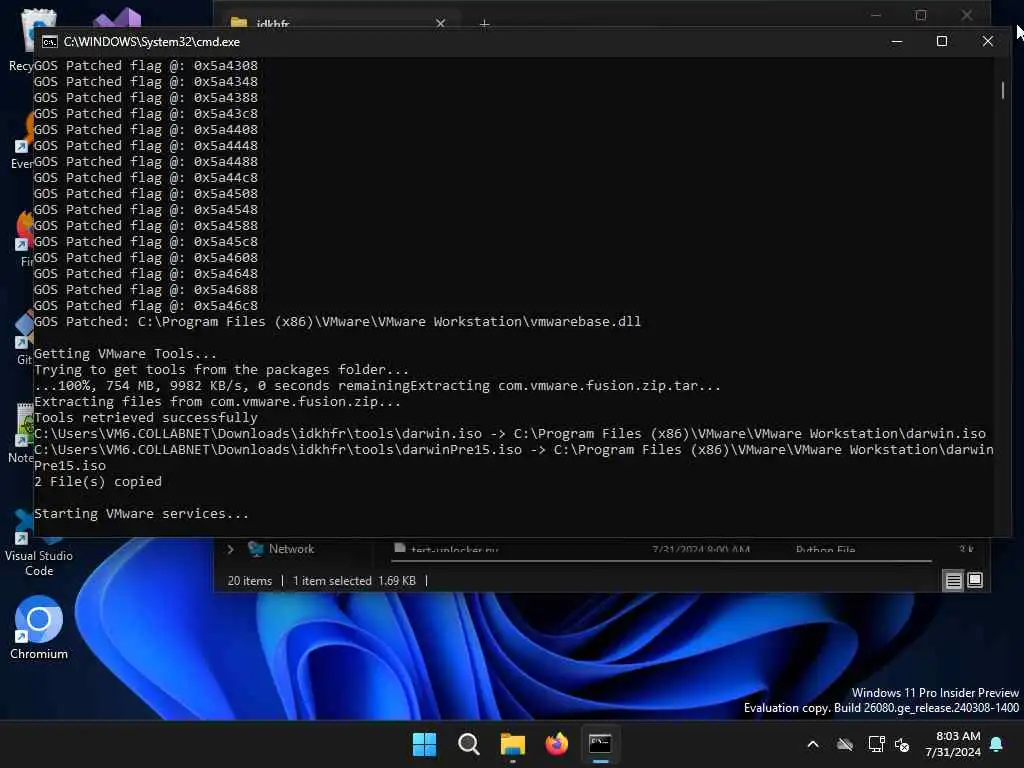
Task: Close the idkhfr Explorer tab
Action: click(x=440, y=24)
